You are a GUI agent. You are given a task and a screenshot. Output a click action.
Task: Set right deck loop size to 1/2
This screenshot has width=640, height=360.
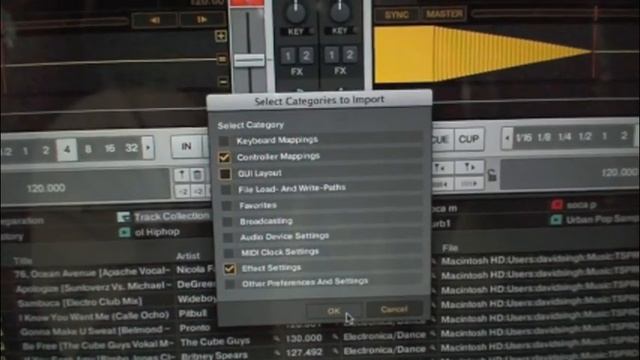pos(585,136)
